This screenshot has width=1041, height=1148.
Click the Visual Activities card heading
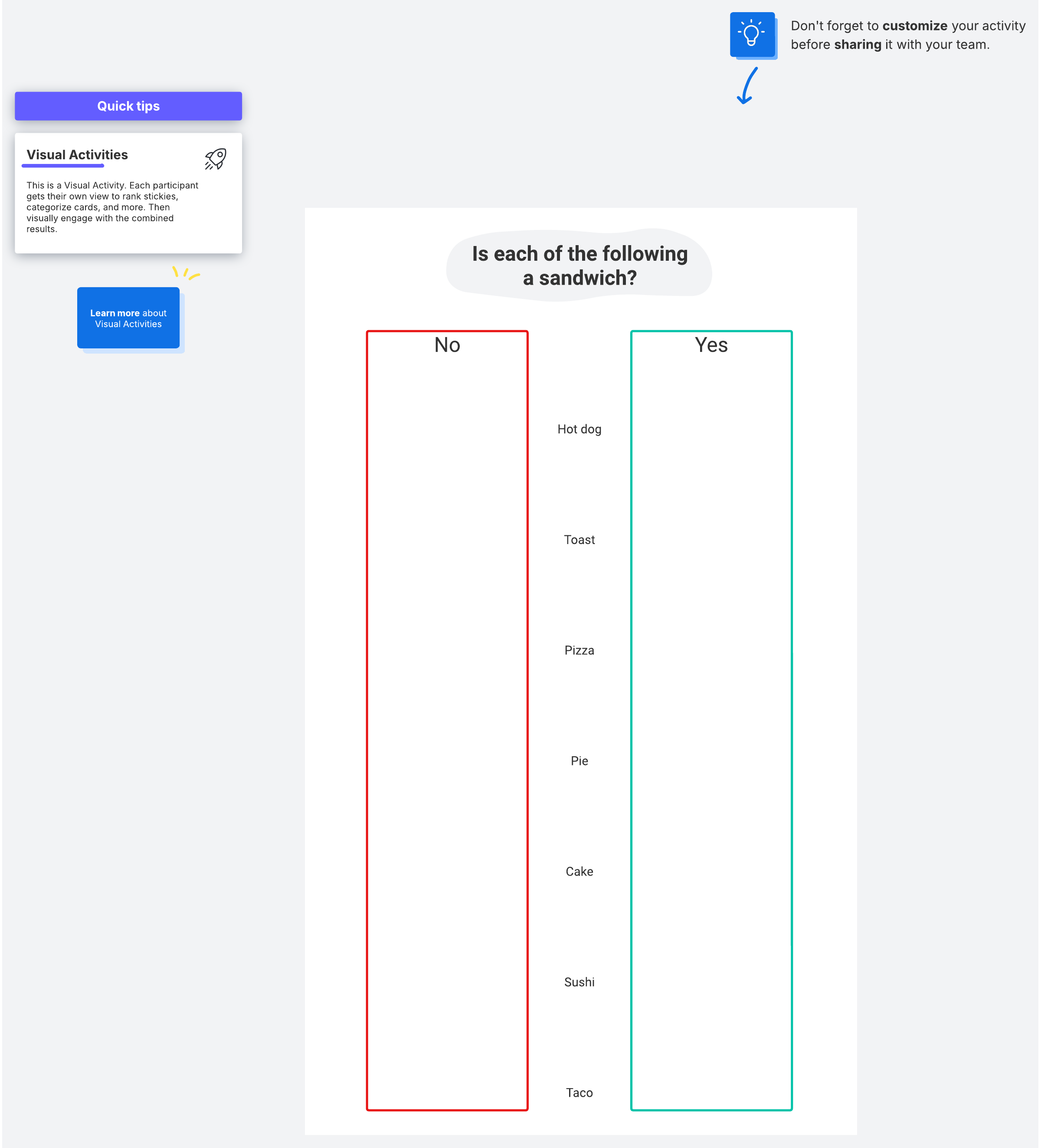coord(77,155)
